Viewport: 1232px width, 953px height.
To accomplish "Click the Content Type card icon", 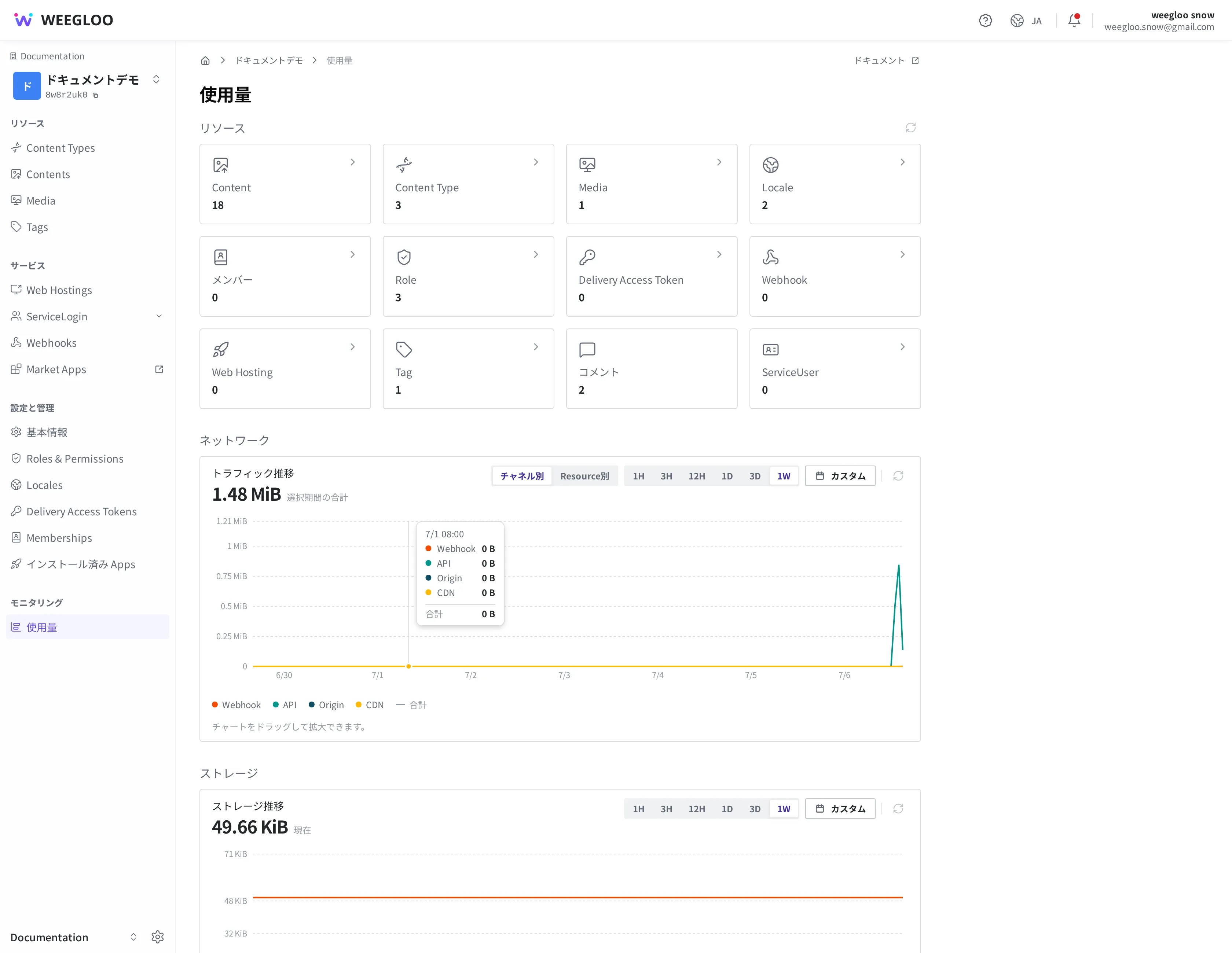I will pyautogui.click(x=404, y=165).
